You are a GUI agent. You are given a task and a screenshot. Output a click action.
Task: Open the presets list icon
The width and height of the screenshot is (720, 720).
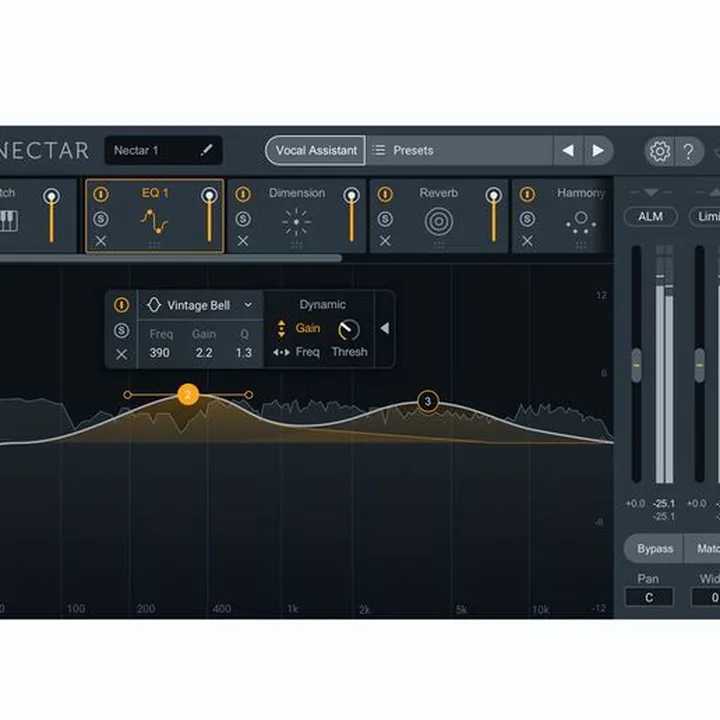[x=379, y=150]
